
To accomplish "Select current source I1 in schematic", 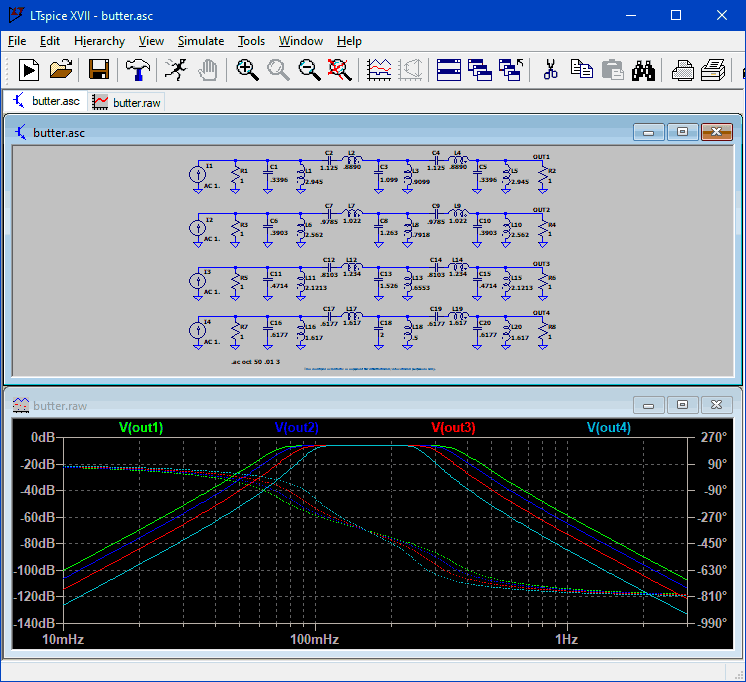I will (x=197, y=174).
